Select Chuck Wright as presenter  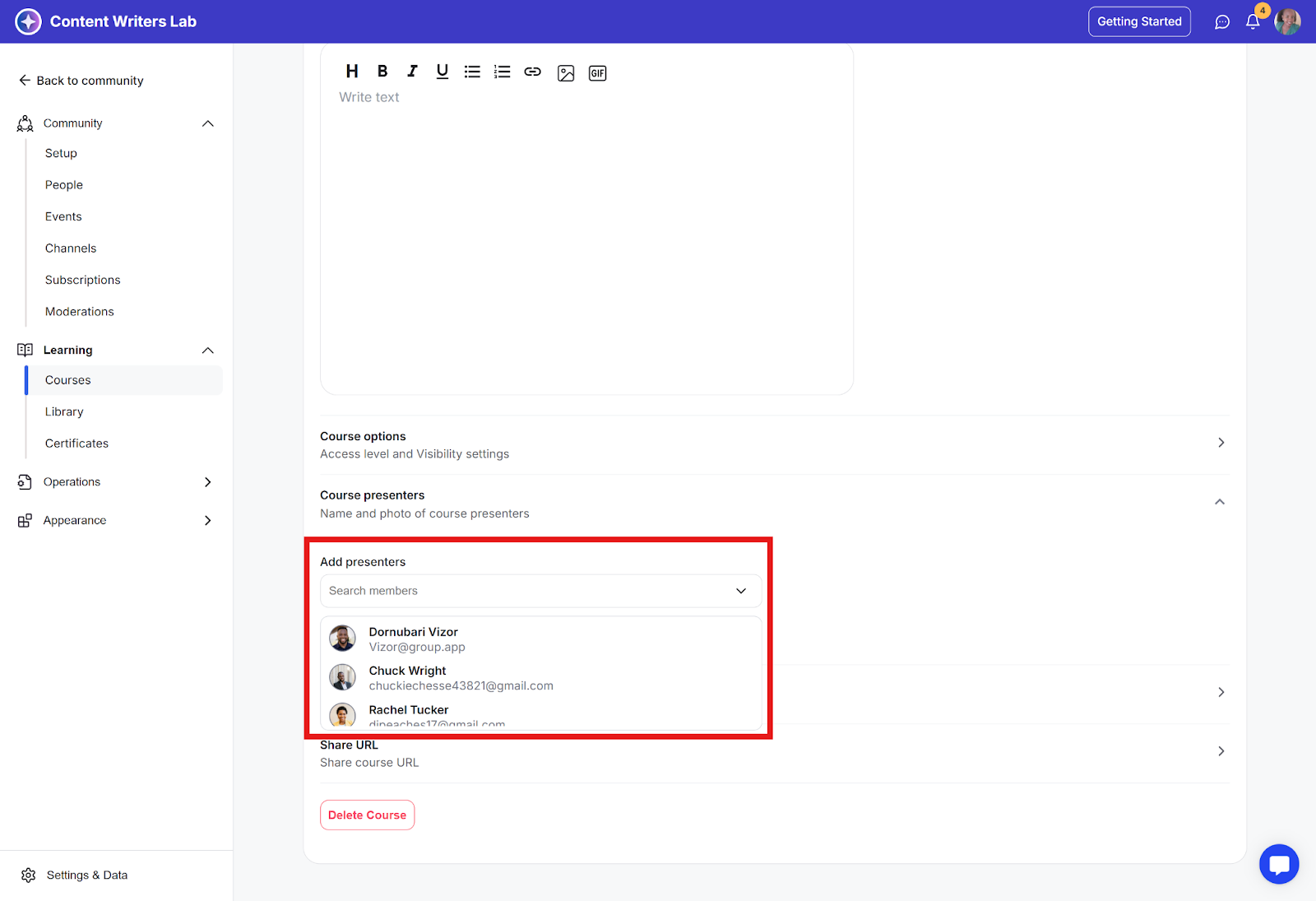(x=541, y=678)
